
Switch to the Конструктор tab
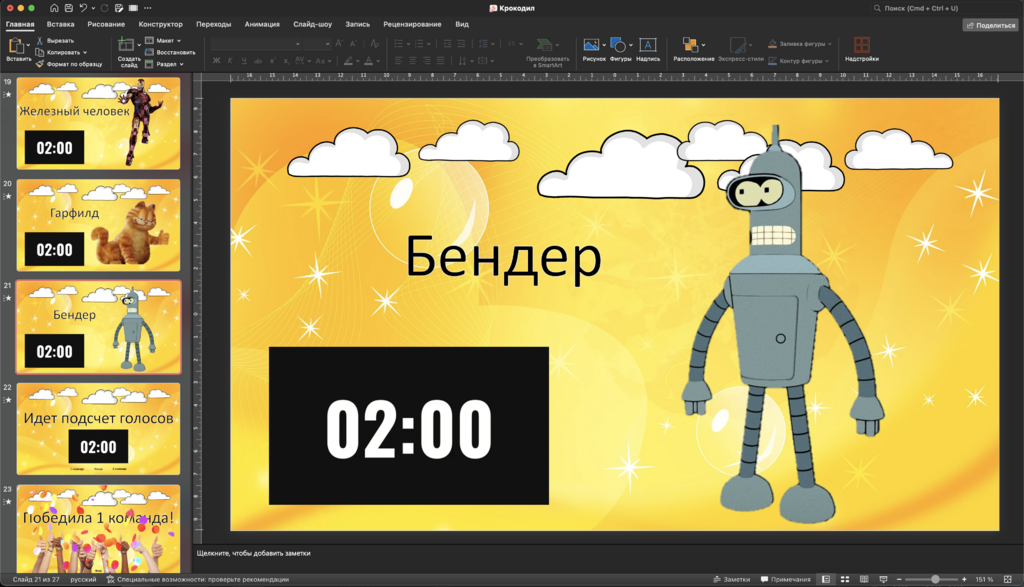pos(161,24)
